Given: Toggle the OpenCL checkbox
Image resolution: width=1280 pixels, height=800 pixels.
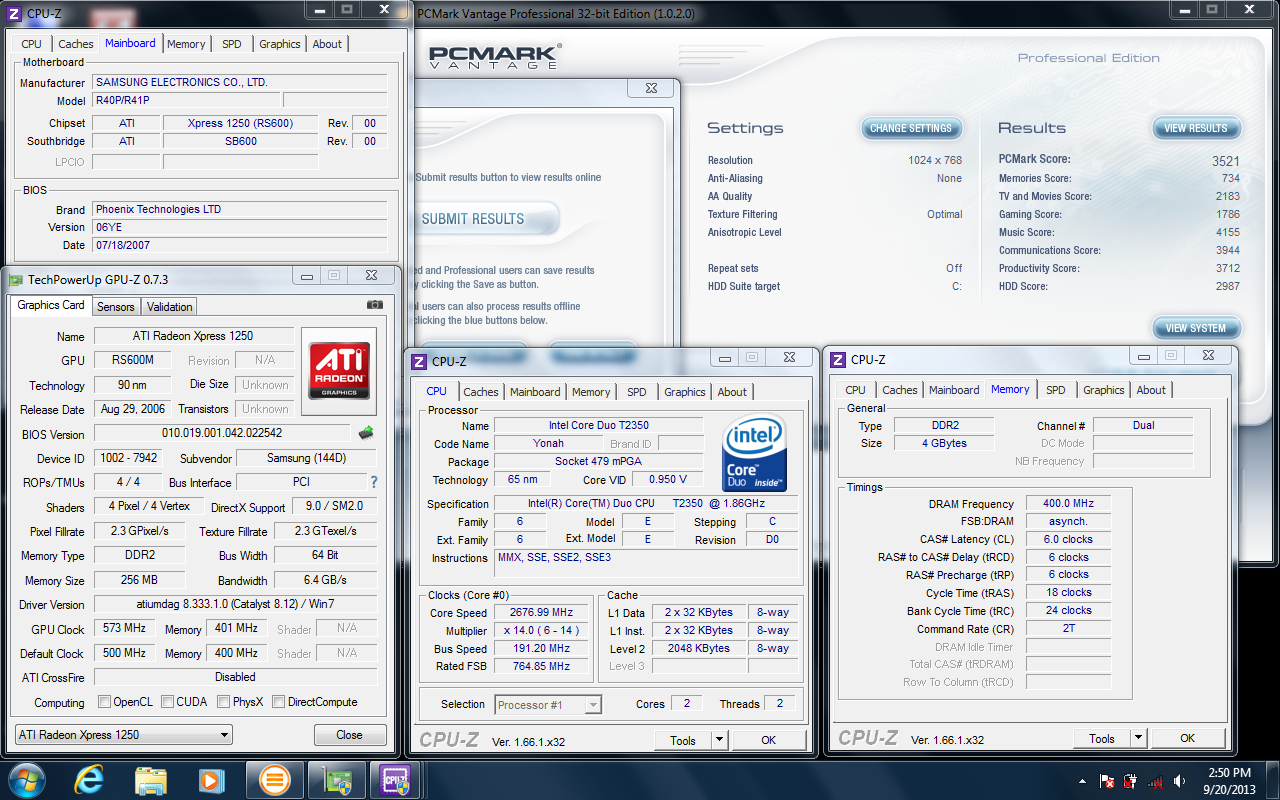Looking at the screenshot, I should [104, 702].
